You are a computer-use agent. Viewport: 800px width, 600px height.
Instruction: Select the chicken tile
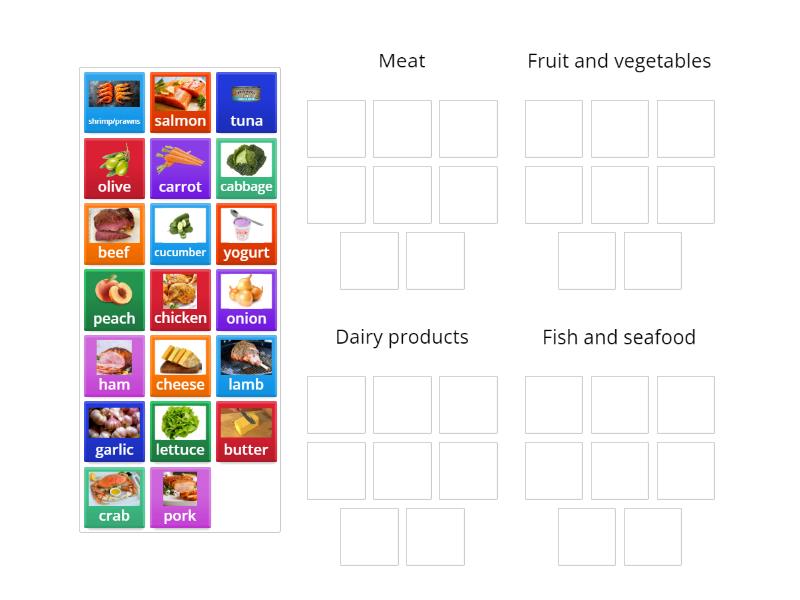pyautogui.click(x=180, y=300)
